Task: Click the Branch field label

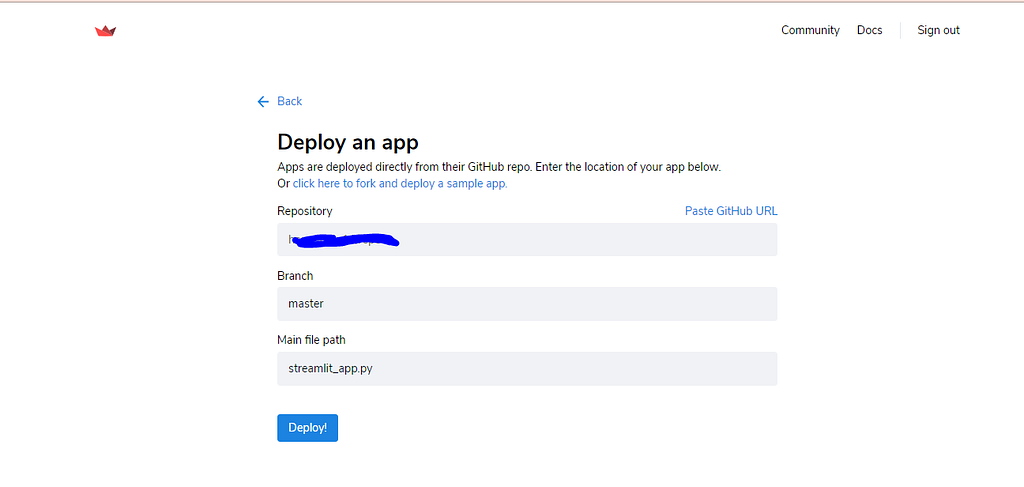Action: [x=295, y=275]
